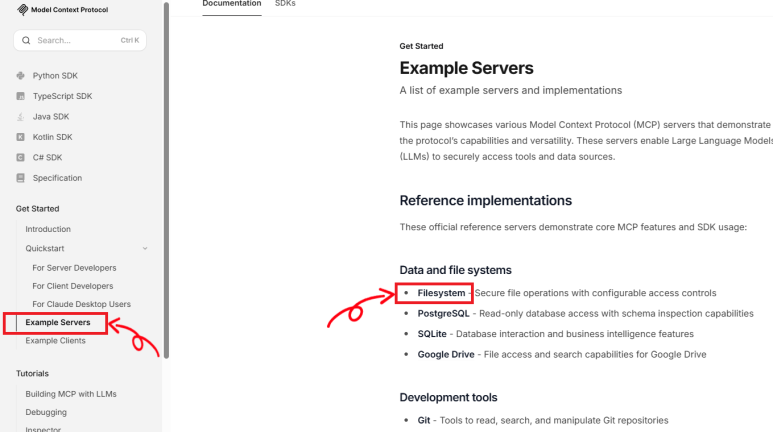Screen dimensions: 773x432
Task: Open the Filesystem server link
Action: coord(441,293)
